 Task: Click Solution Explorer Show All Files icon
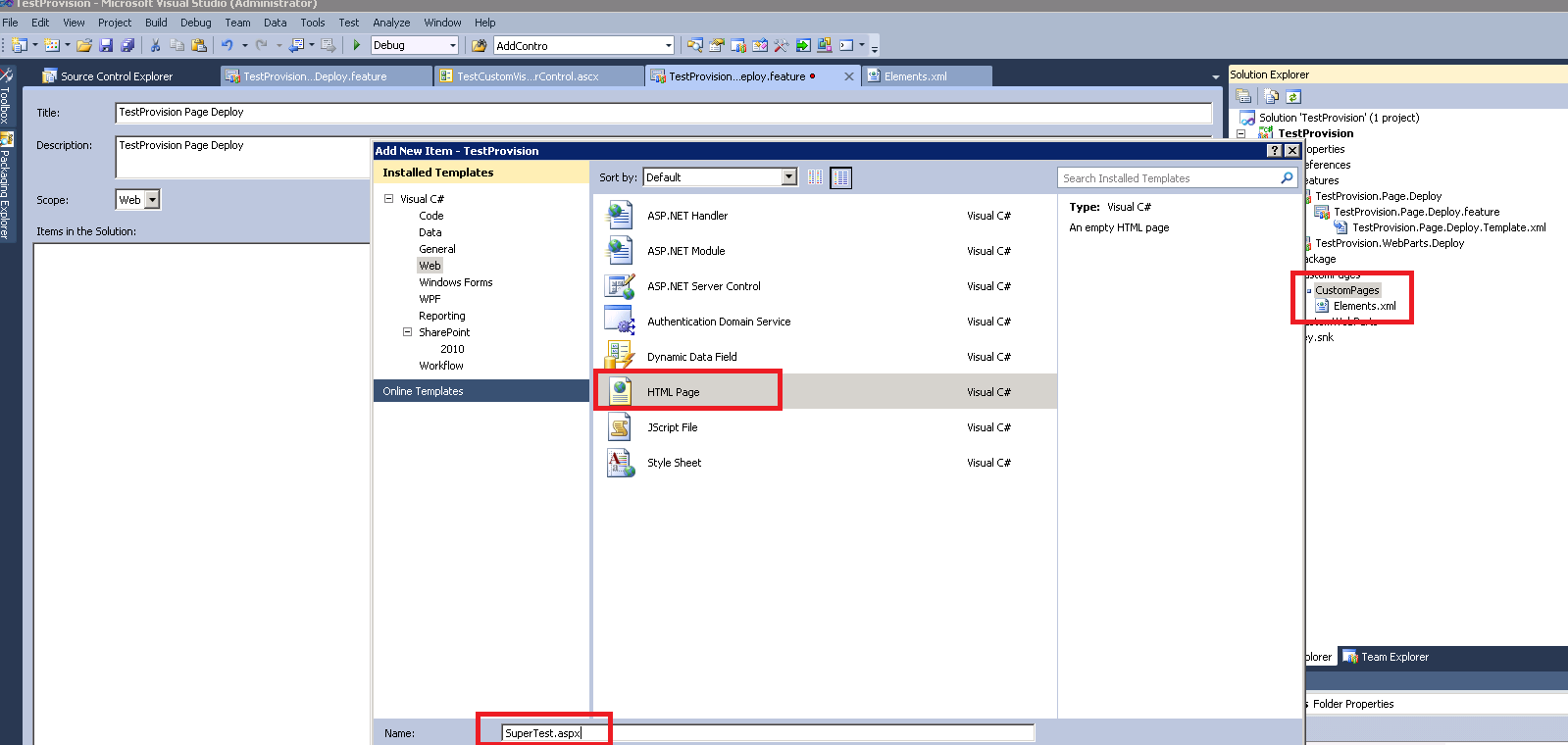coord(1271,96)
